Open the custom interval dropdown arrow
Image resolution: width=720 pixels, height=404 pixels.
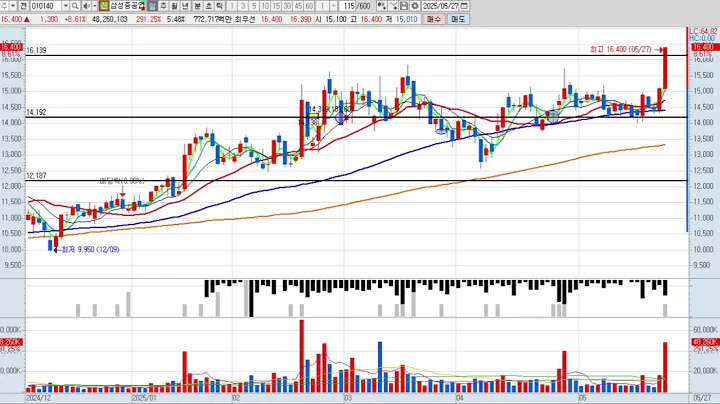[334, 6]
